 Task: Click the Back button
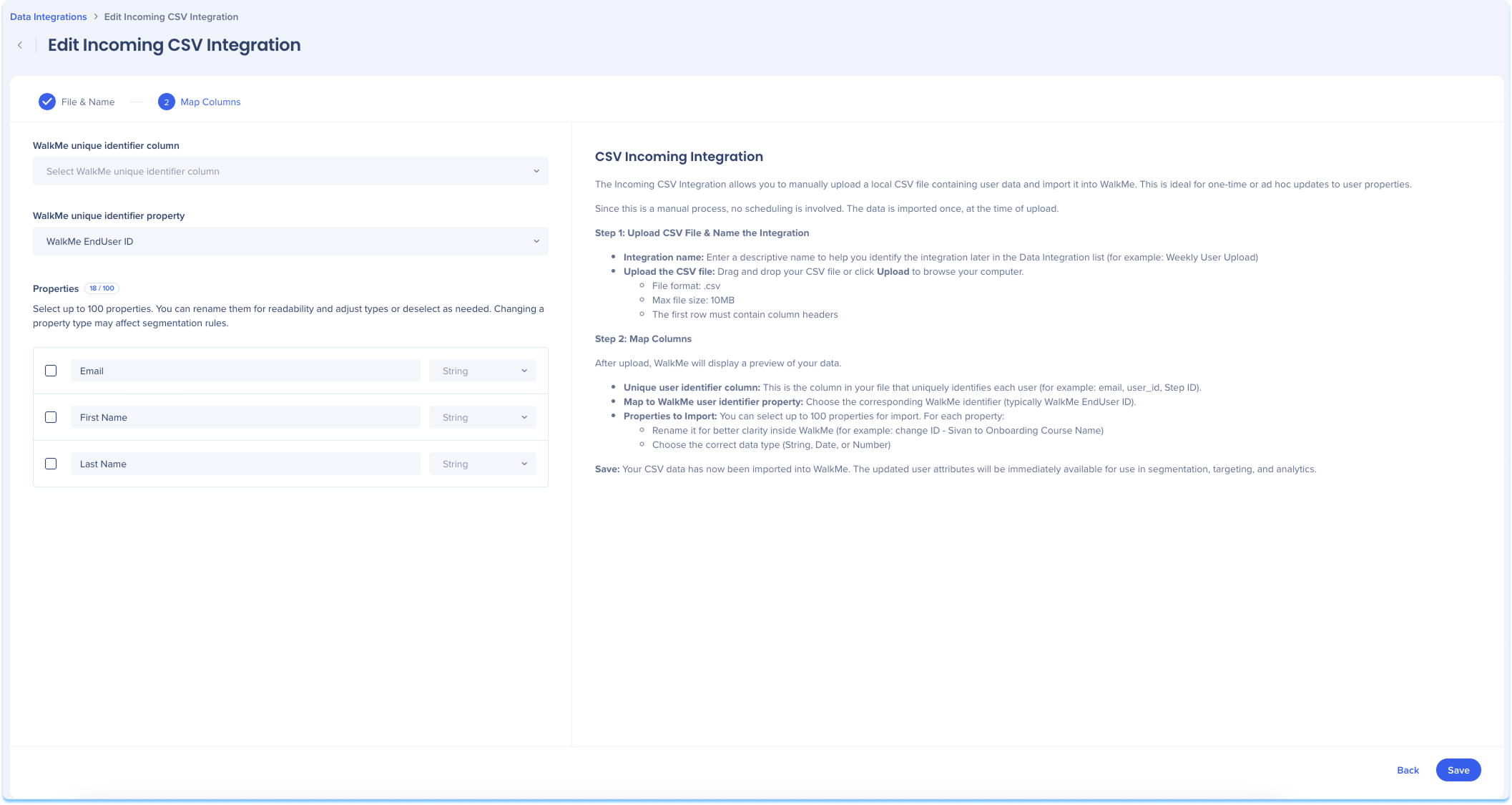(1408, 770)
